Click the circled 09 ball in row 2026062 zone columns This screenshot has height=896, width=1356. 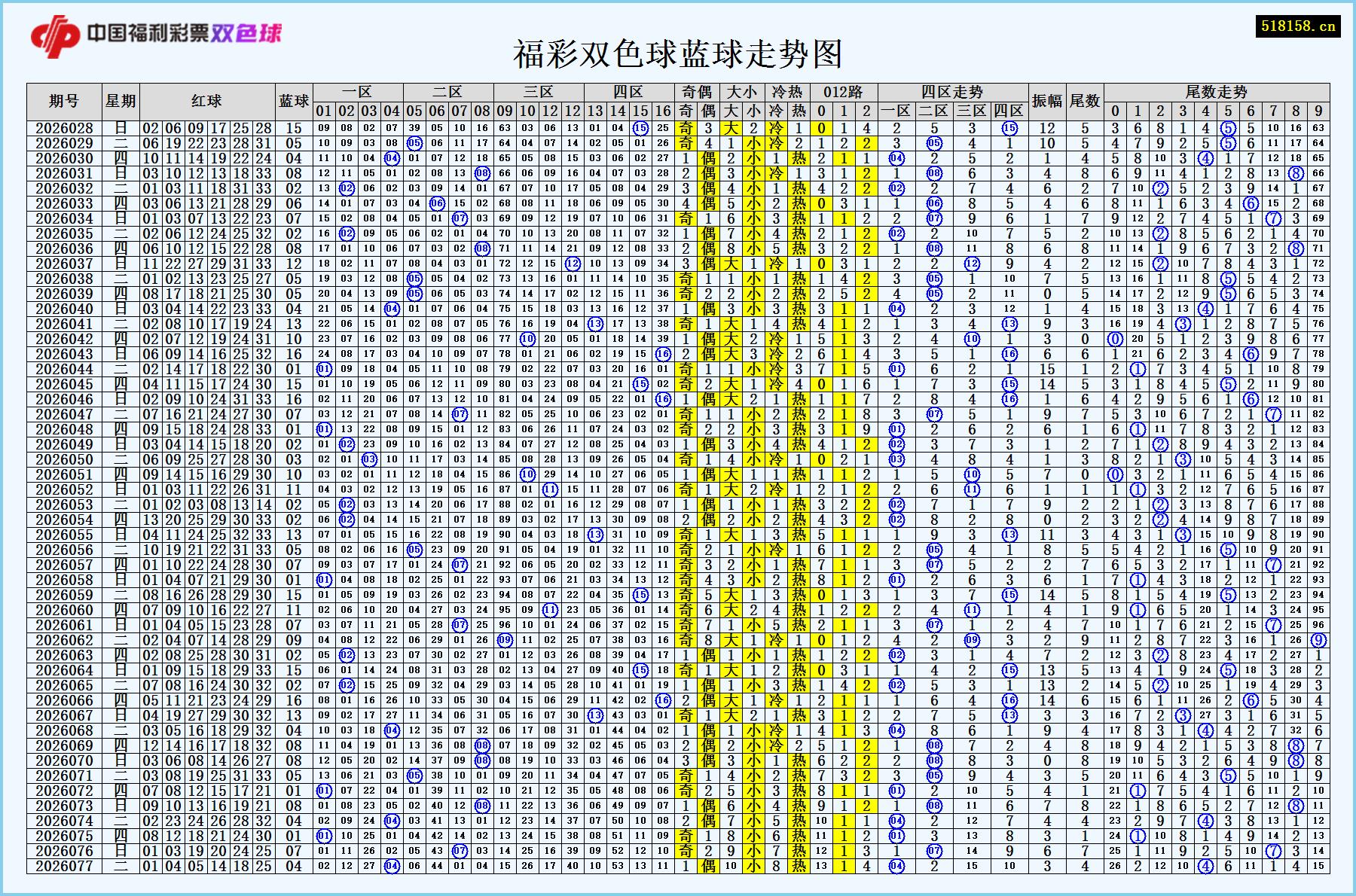(505, 640)
